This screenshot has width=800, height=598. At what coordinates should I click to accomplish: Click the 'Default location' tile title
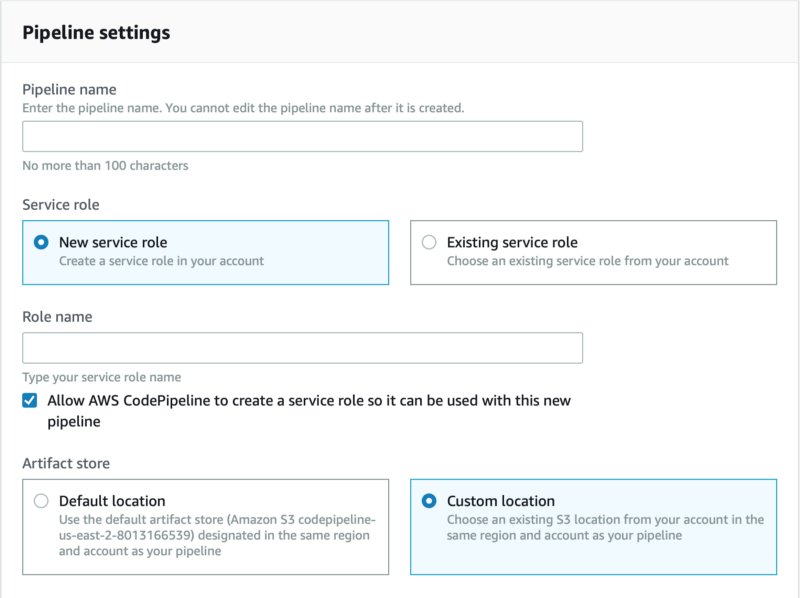point(112,501)
